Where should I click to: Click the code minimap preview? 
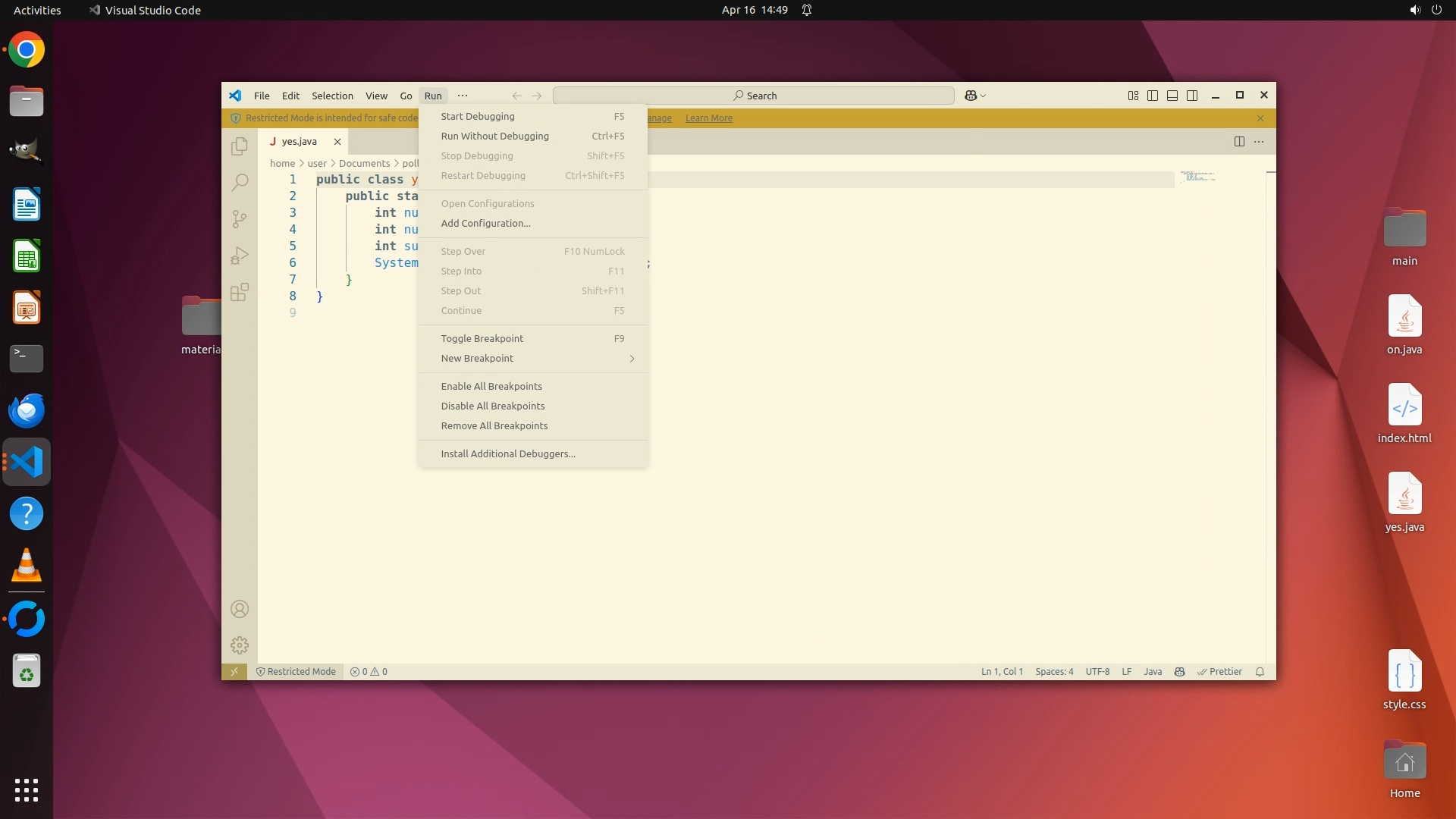pos(1198,177)
